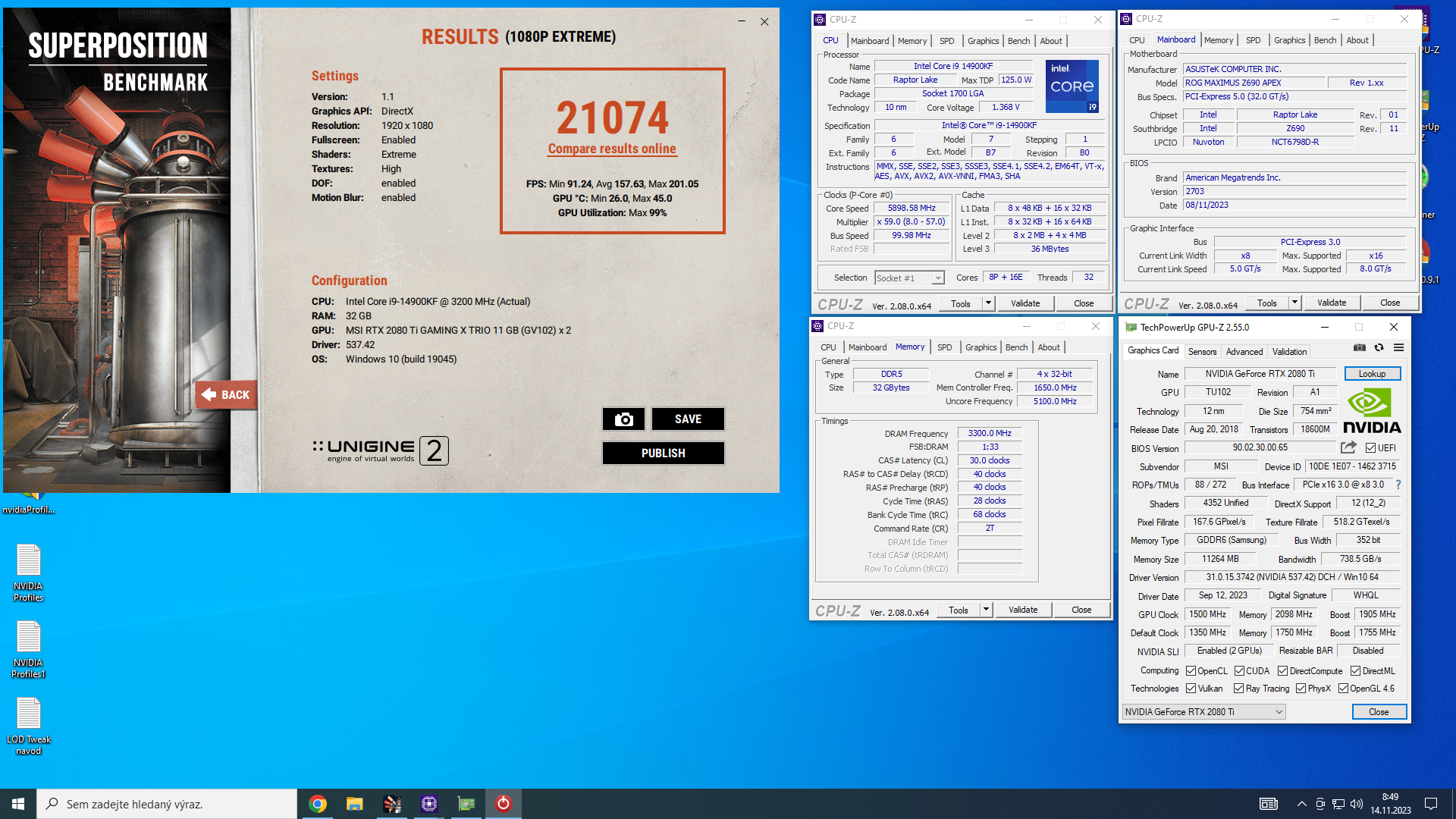
Task: Click the Core Speed 5898.58 MHz value
Action: (x=912, y=208)
